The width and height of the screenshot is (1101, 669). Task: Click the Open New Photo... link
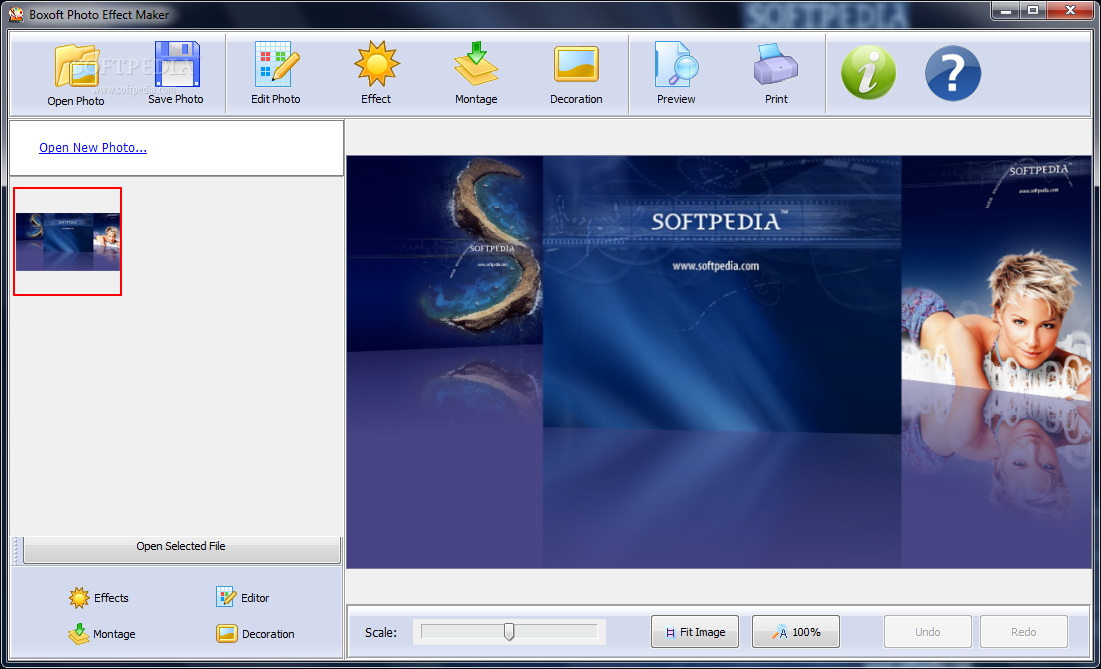click(93, 147)
